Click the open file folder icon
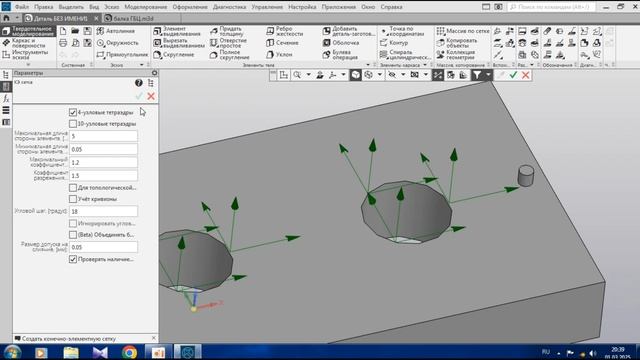 click(75, 31)
